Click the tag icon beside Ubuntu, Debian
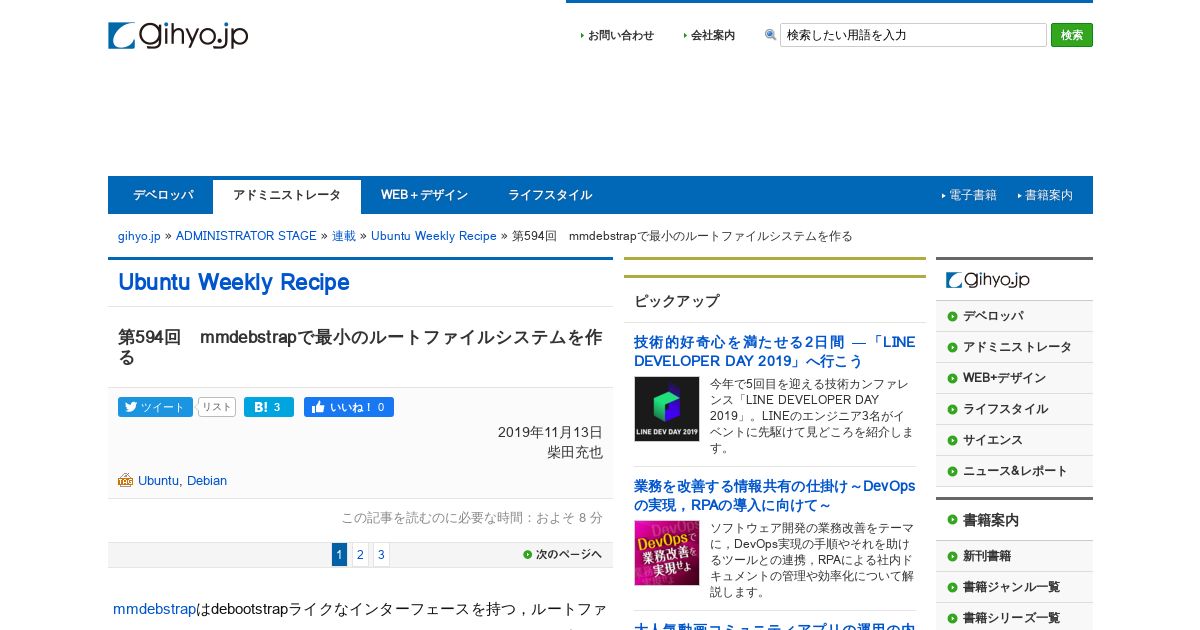 pos(125,481)
